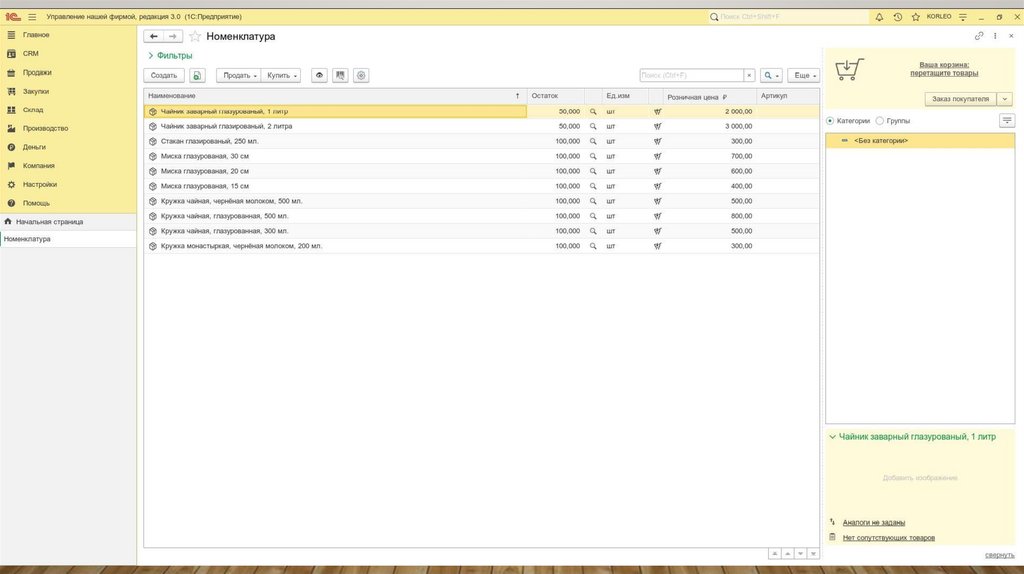
Task: Add Кружка монастырская to cart
Action: [x=657, y=246]
